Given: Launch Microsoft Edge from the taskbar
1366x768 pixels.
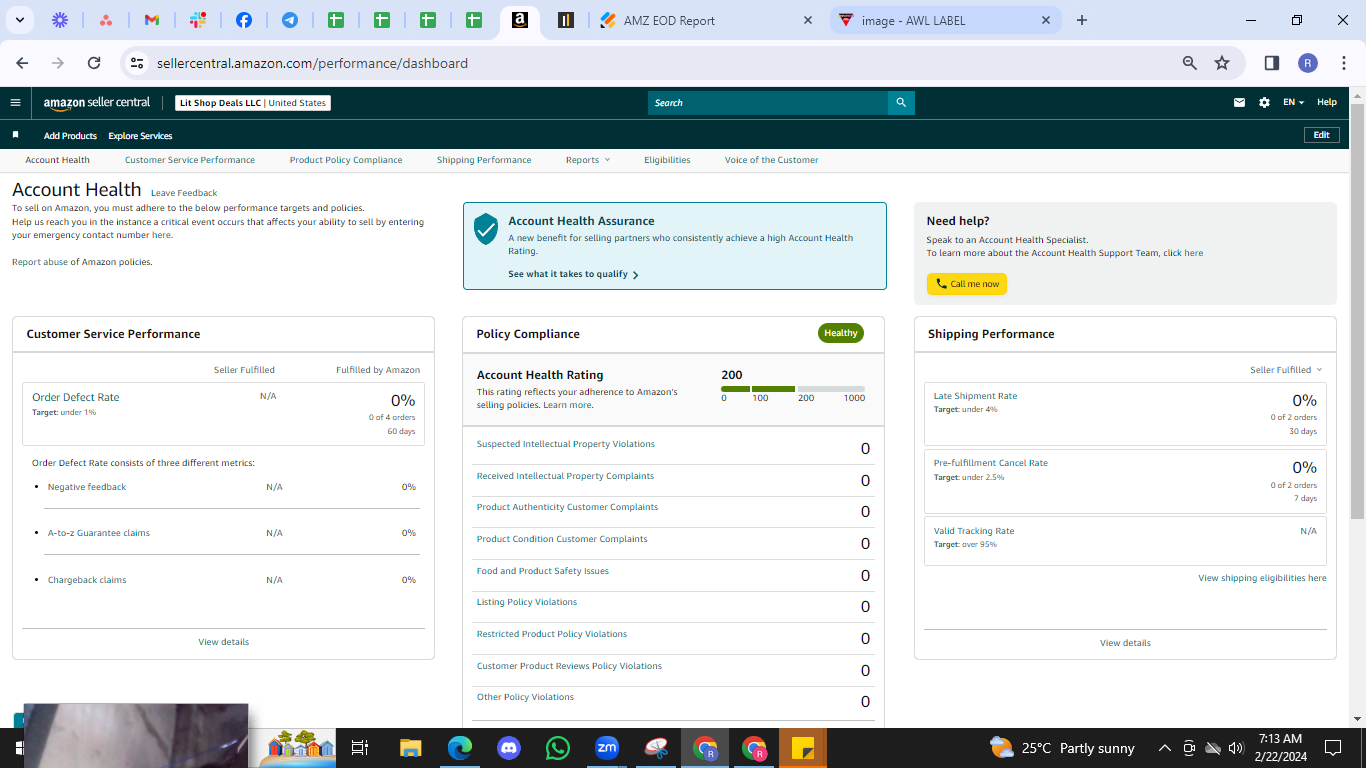Looking at the screenshot, I should click(x=459, y=748).
